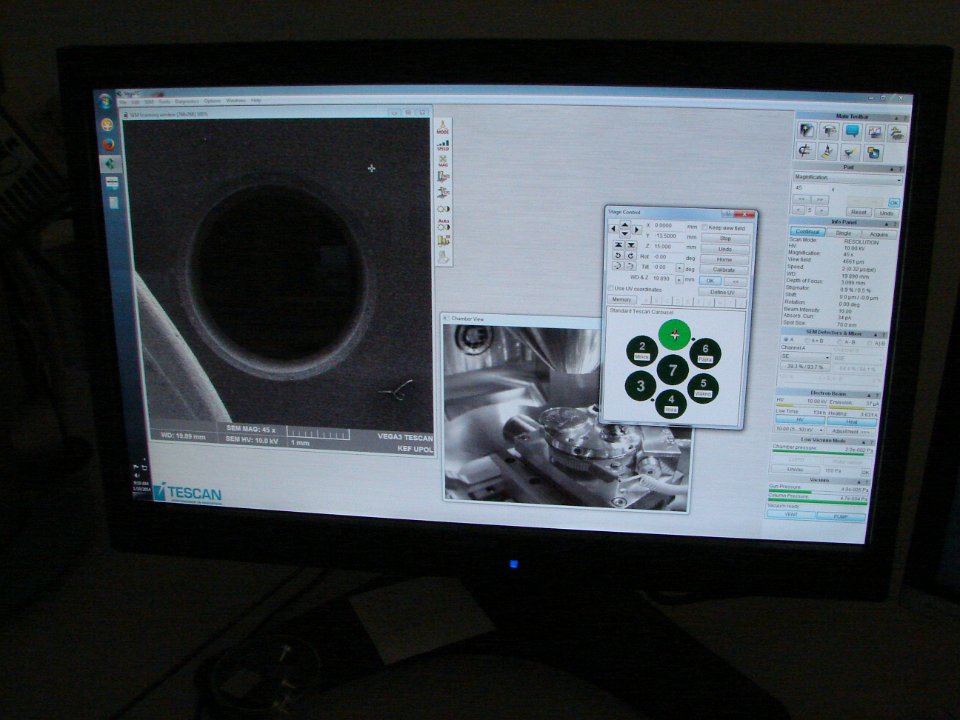
Task: Move stage down with the down arrow
Action: pyautogui.click(x=625, y=233)
